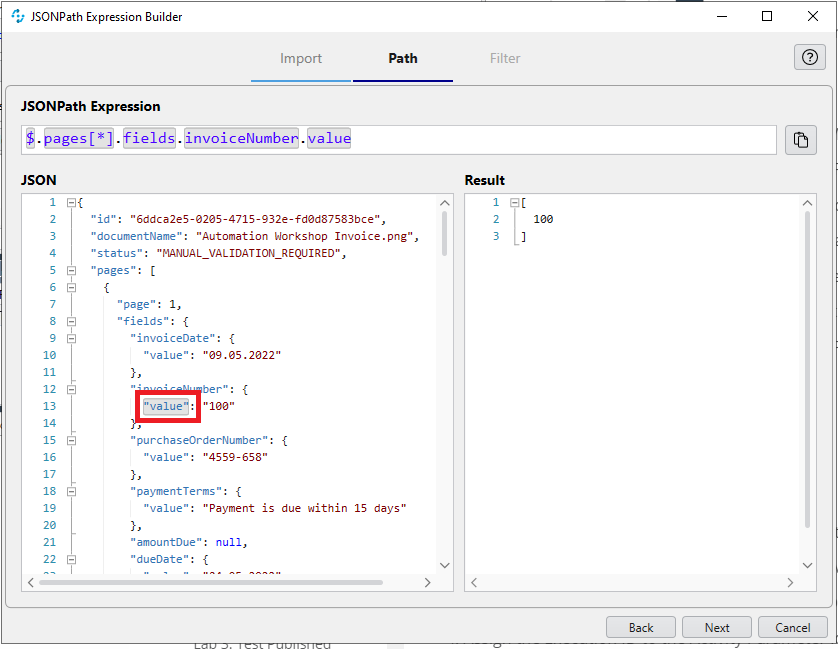
Task: Collapse the "fields" node on line 8
Action: click(x=71, y=321)
